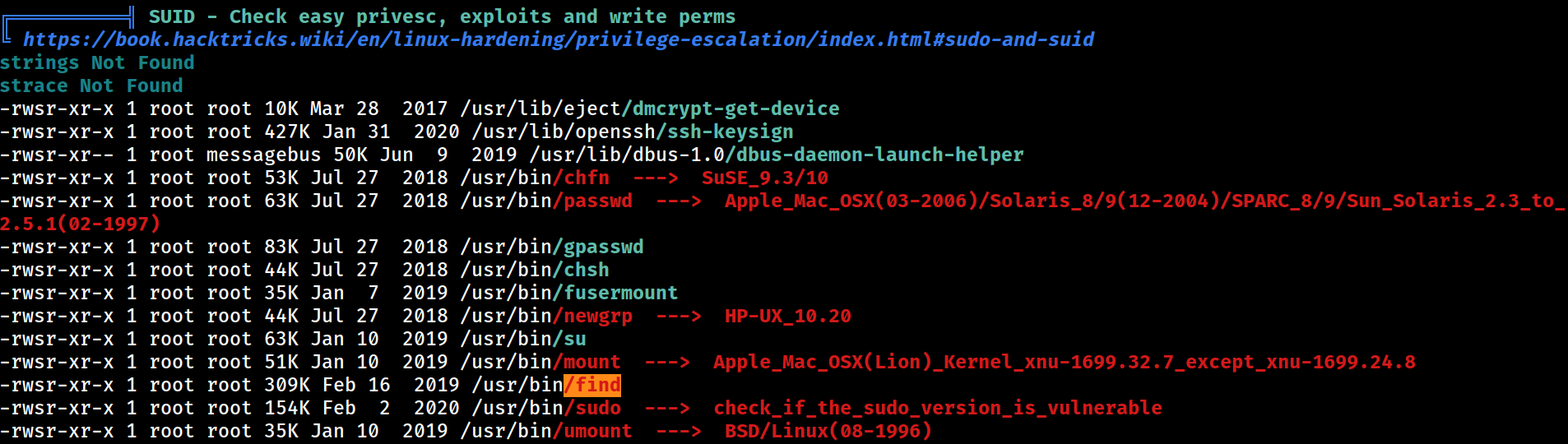Open the hacktricks privilege-escalation URL
The width and height of the screenshot is (1568, 444).
(x=559, y=39)
